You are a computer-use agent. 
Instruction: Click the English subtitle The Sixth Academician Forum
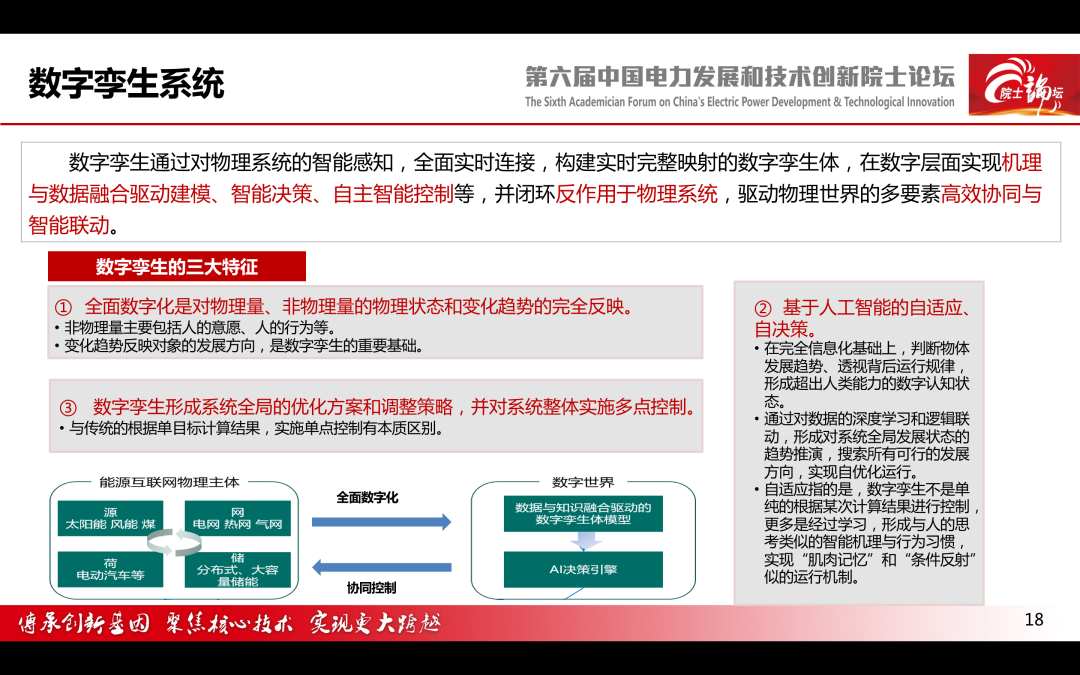point(740,102)
